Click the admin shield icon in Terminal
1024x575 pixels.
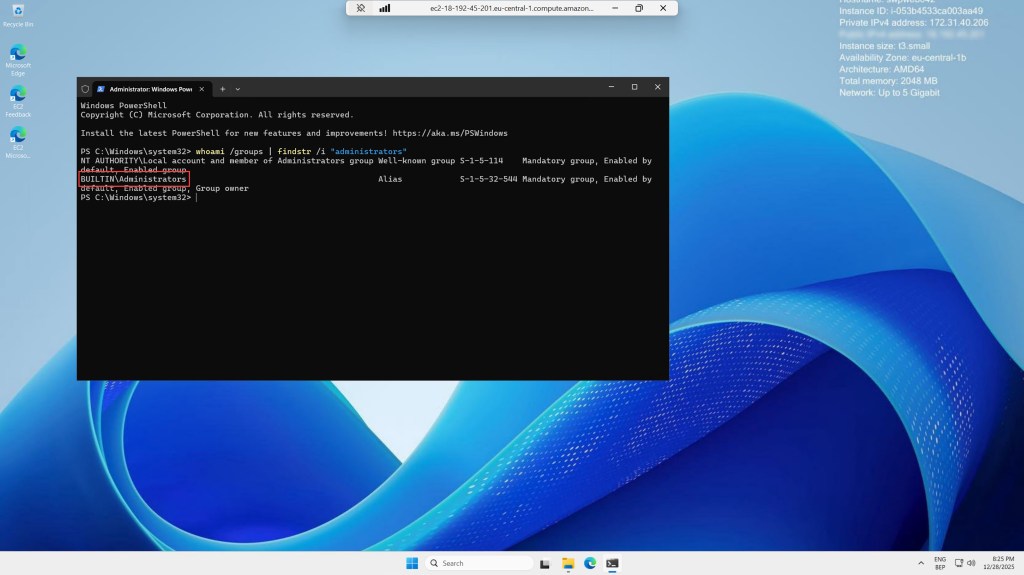[x=85, y=88]
